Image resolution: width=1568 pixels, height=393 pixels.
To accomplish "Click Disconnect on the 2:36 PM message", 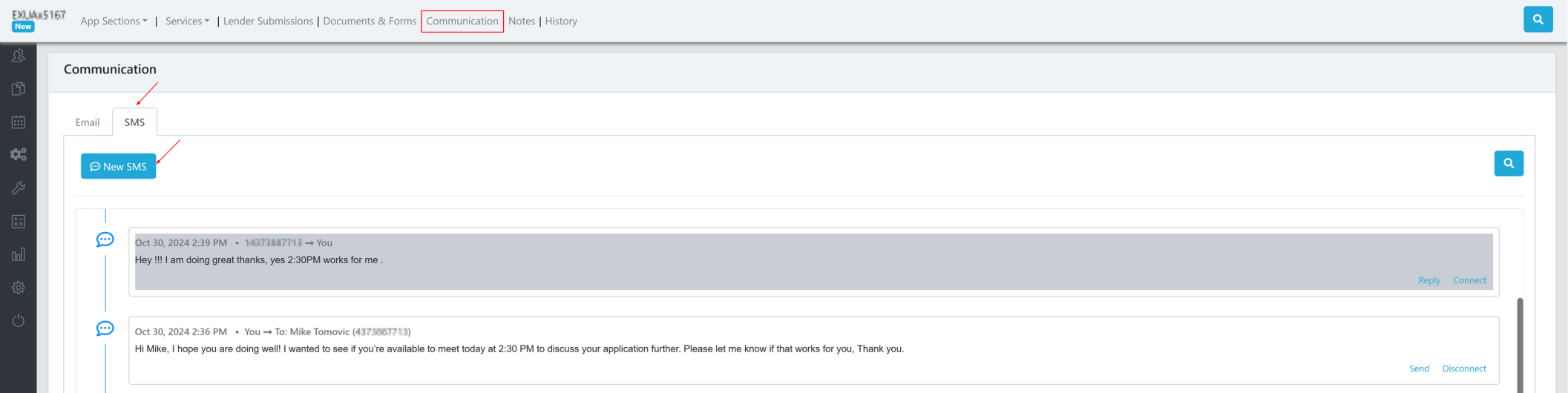I will pyautogui.click(x=1463, y=369).
